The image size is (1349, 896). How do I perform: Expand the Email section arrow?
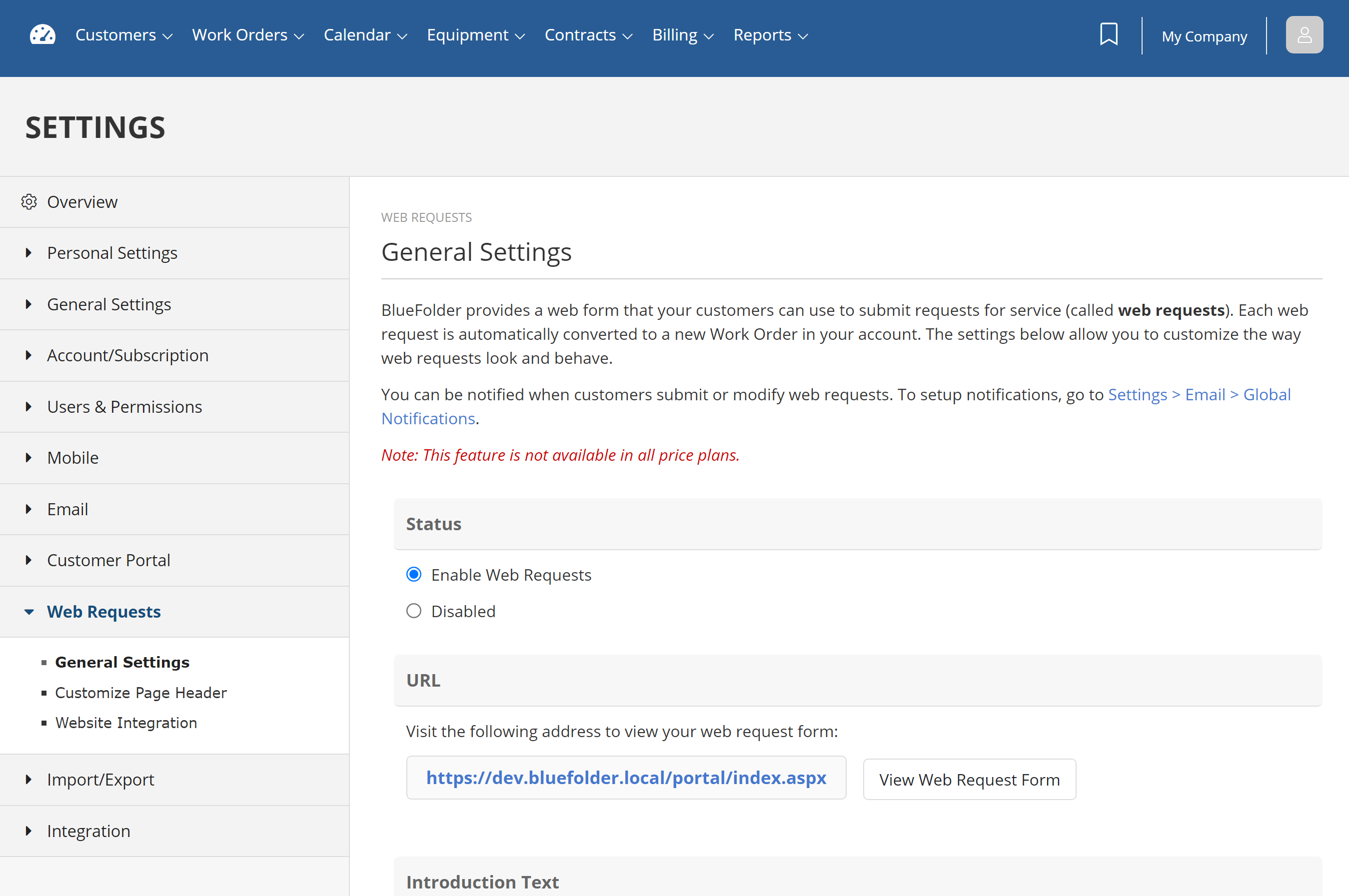click(28, 509)
